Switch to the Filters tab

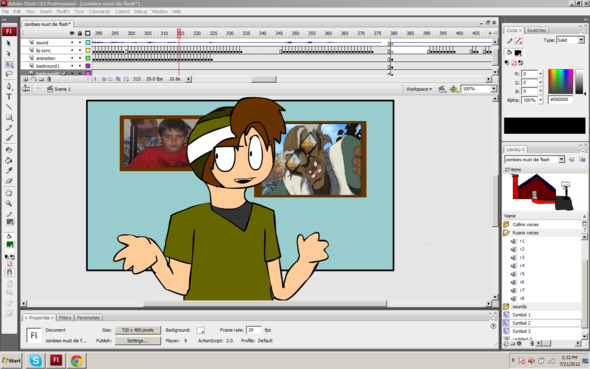tap(65, 318)
